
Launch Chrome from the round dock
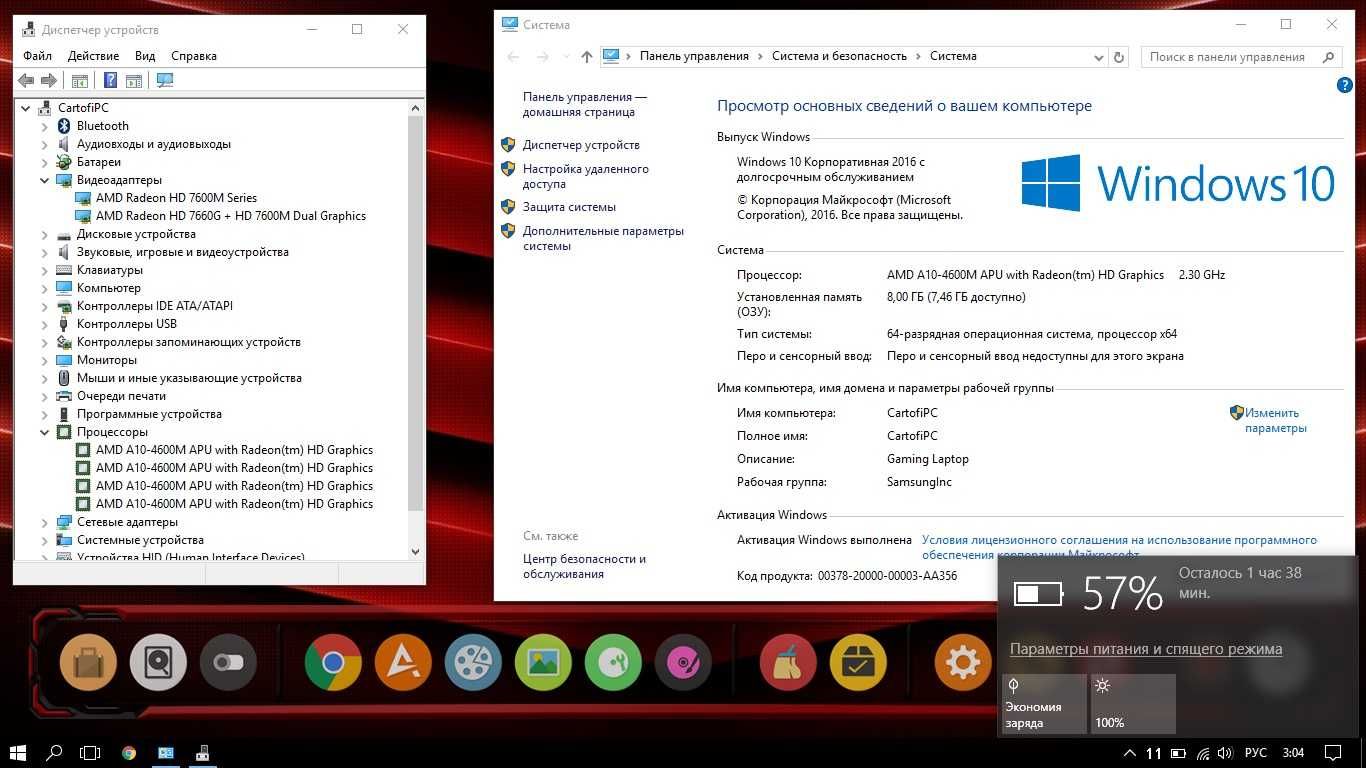333,662
